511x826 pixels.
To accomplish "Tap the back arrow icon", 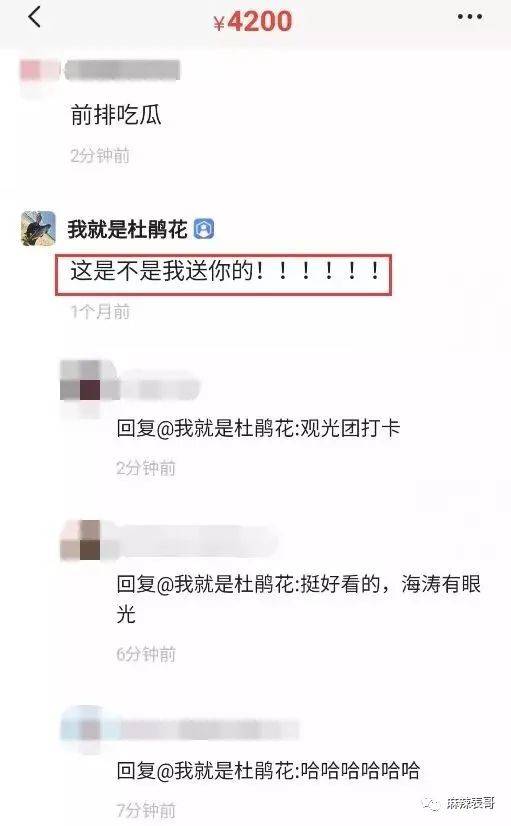I will (34, 17).
